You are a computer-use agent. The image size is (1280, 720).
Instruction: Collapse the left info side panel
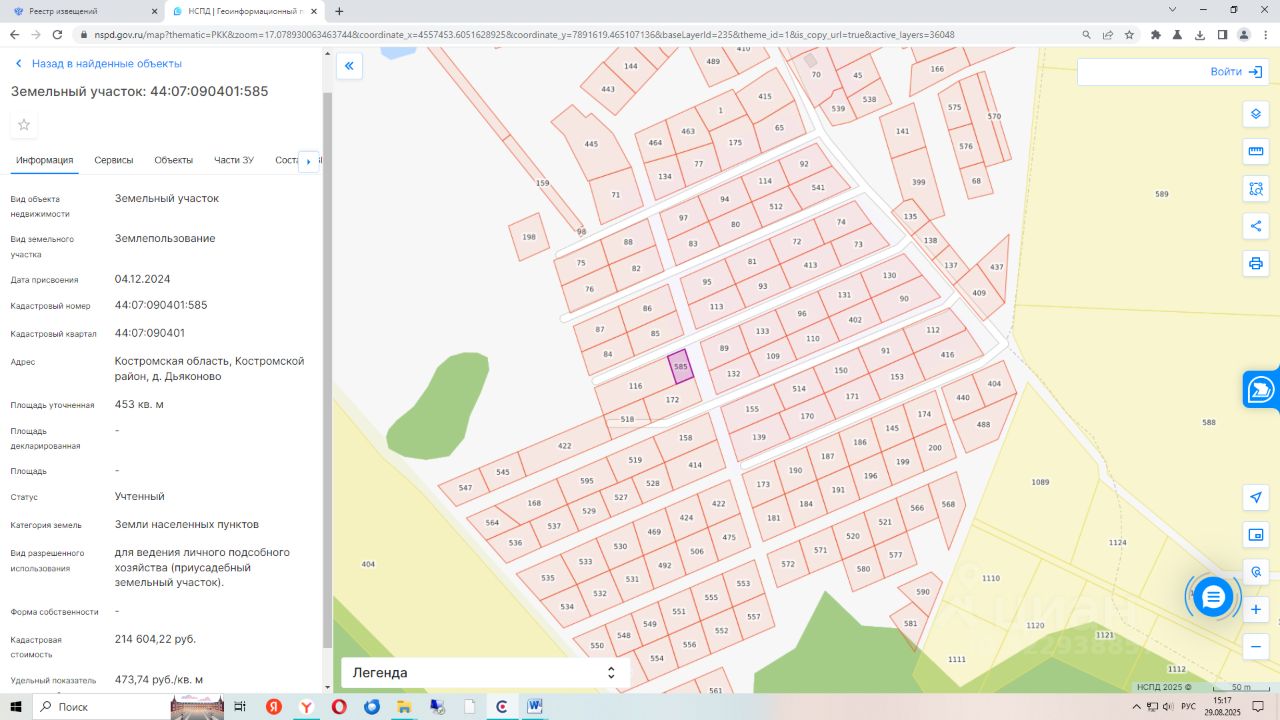tap(349, 67)
